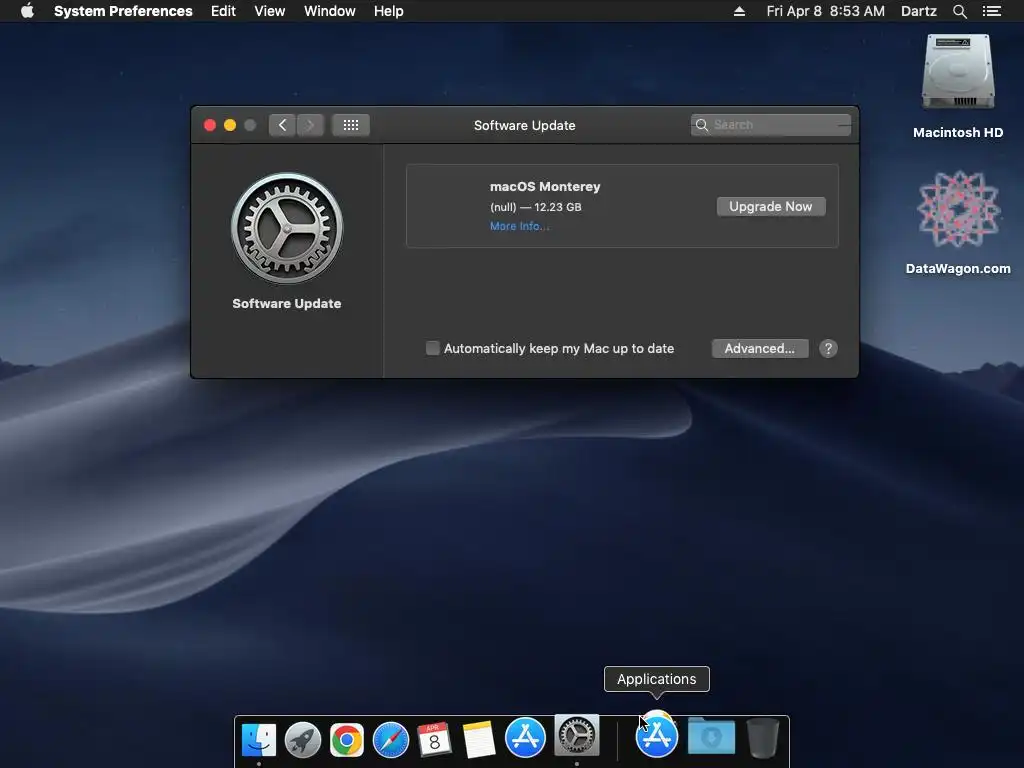The height and width of the screenshot is (768, 1024).
Task: Click the Software Update sidebar label
Action: pyautogui.click(x=287, y=304)
